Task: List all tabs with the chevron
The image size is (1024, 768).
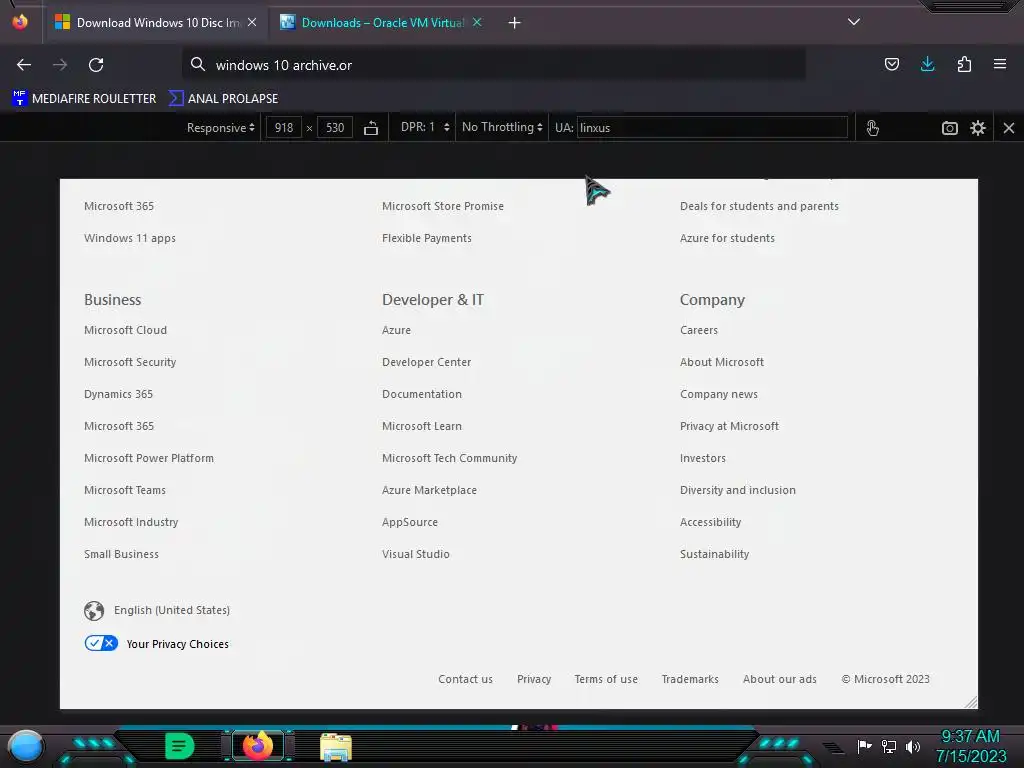Action: 854,22
